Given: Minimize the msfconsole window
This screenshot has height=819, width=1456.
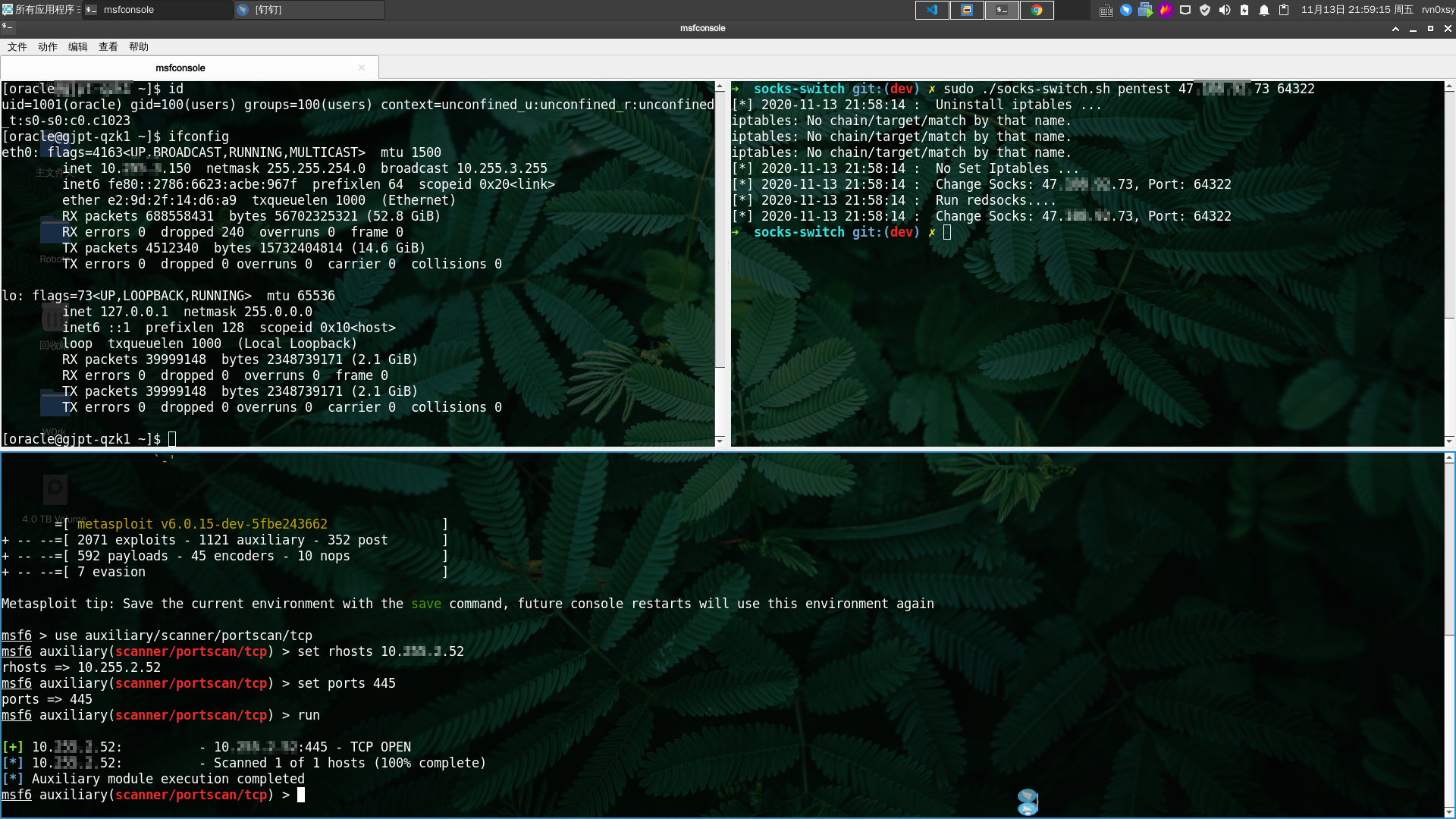Looking at the screenshot, I should 1413,28.
